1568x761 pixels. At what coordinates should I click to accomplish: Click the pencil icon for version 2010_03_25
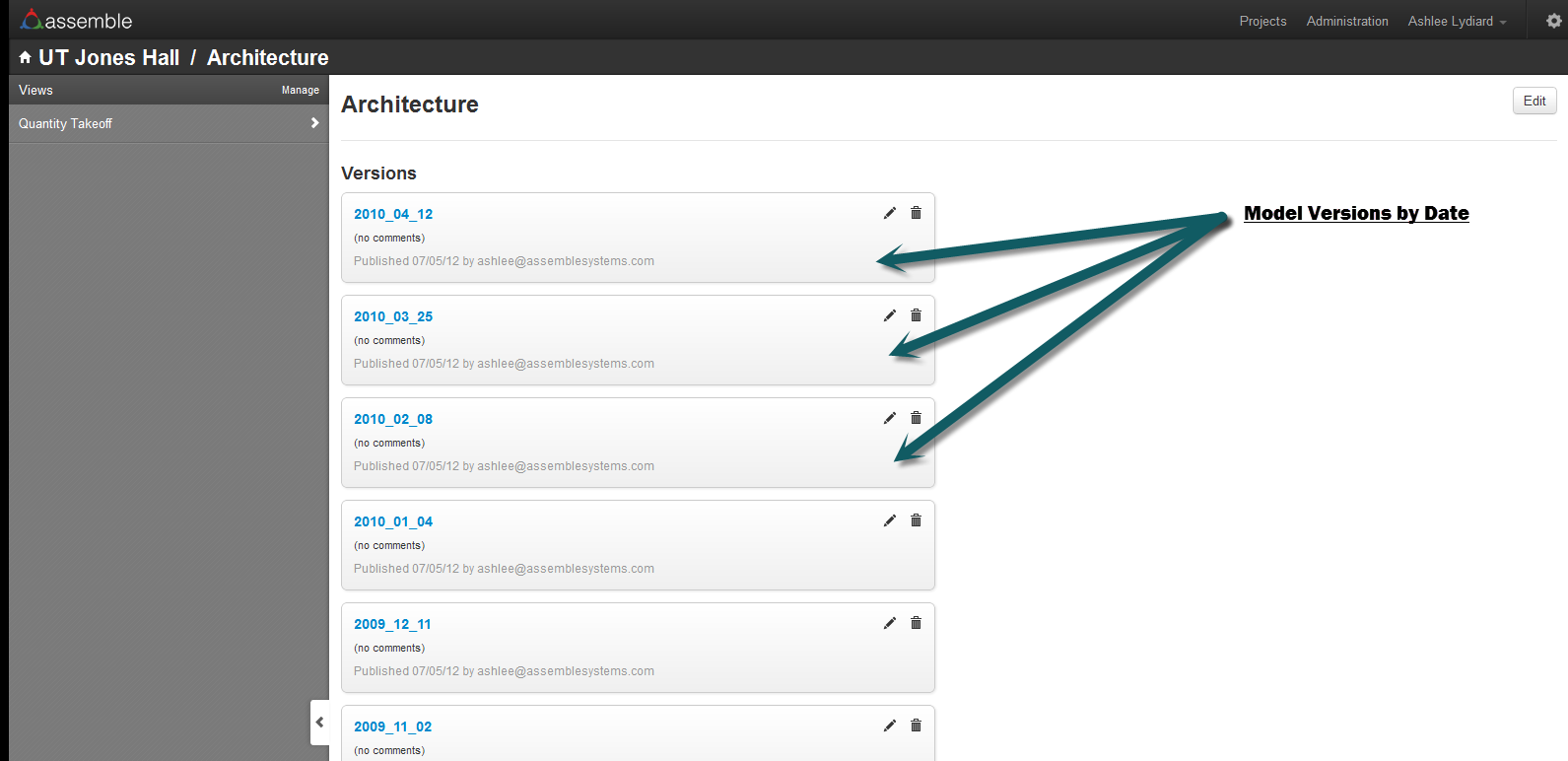click(890, 315)
